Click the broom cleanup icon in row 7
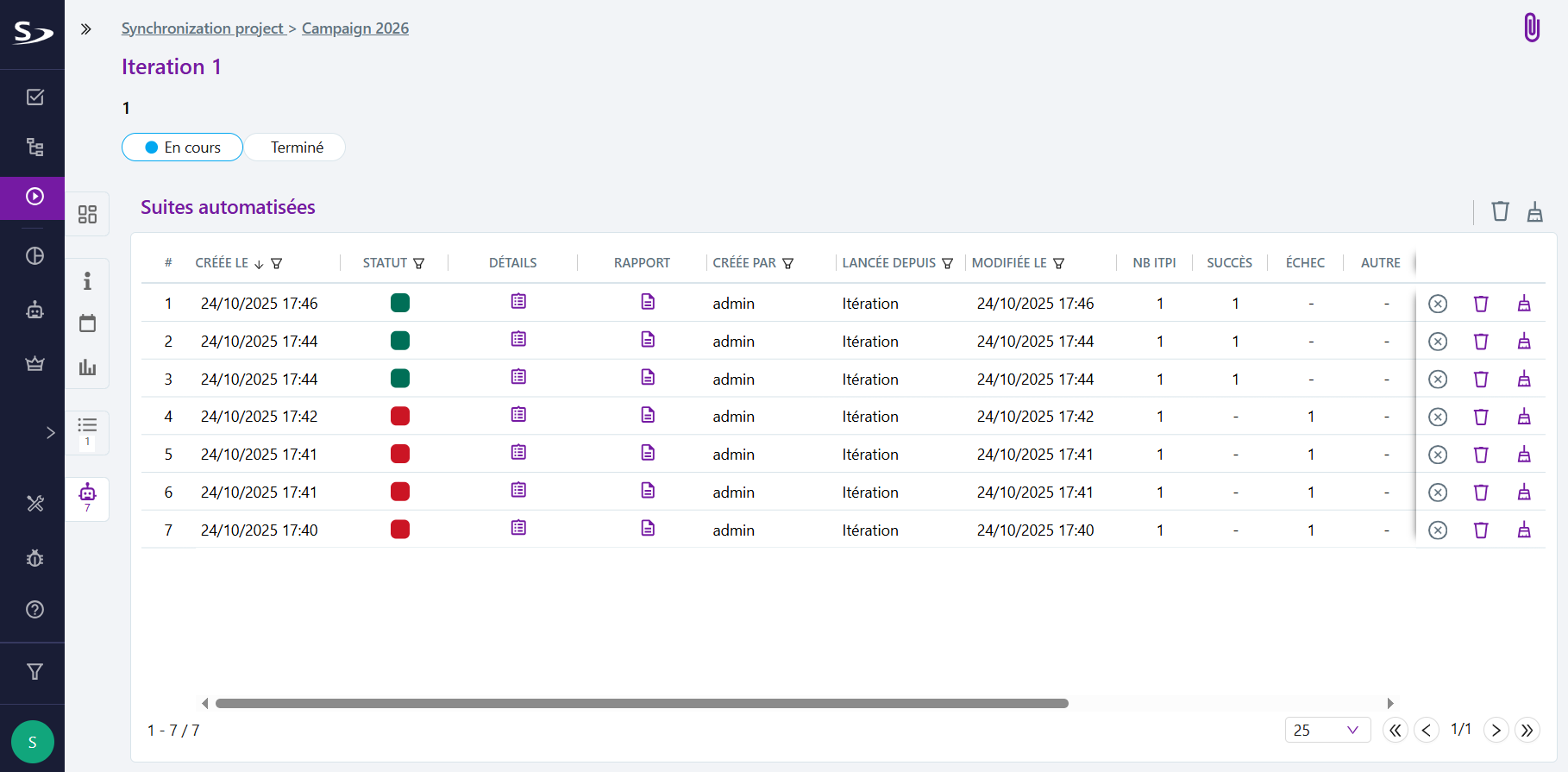The image size is (1568, 772). coord(1523,530)
